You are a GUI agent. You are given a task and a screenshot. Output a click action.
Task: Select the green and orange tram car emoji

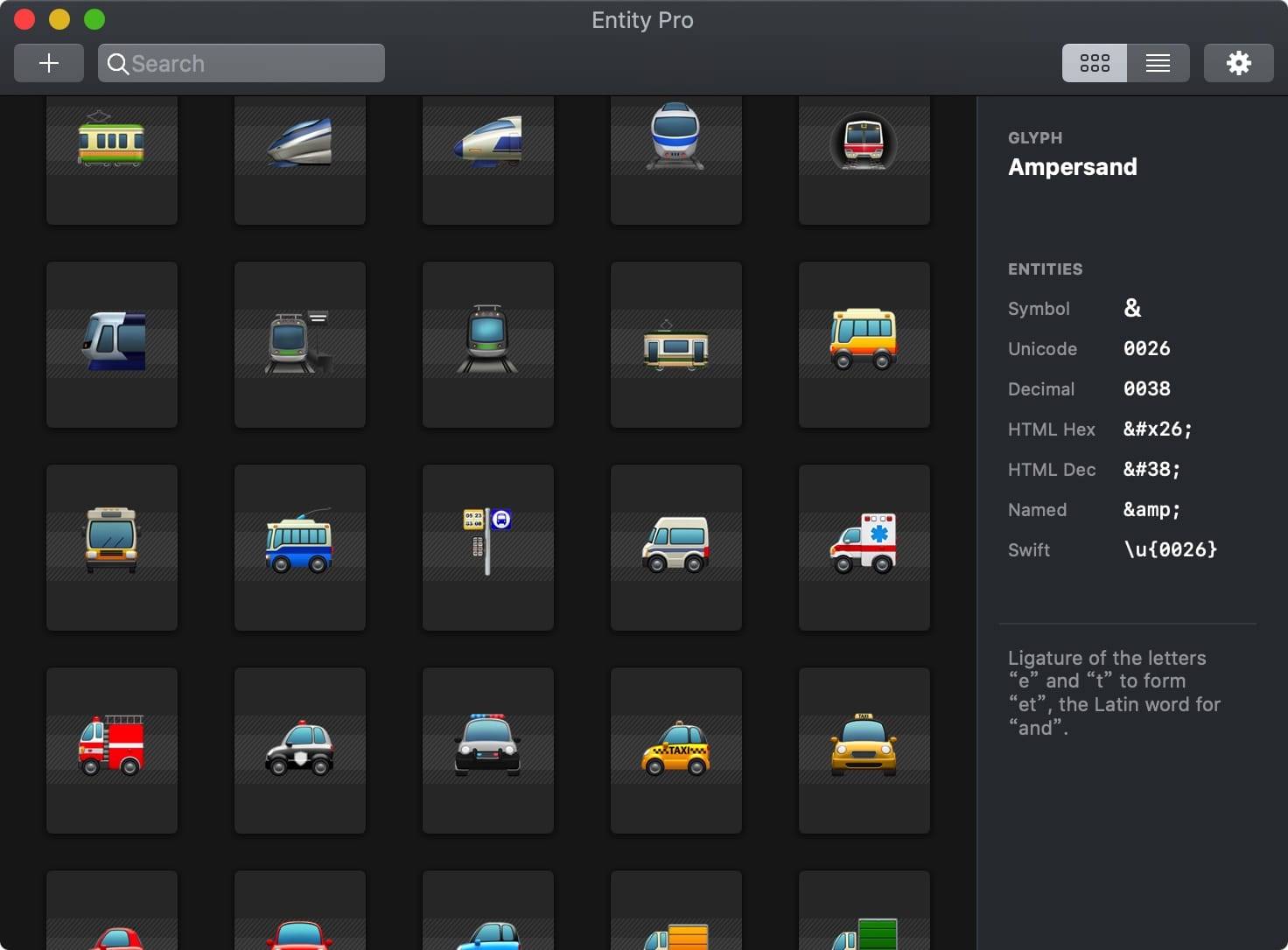(x=112, y=160)
